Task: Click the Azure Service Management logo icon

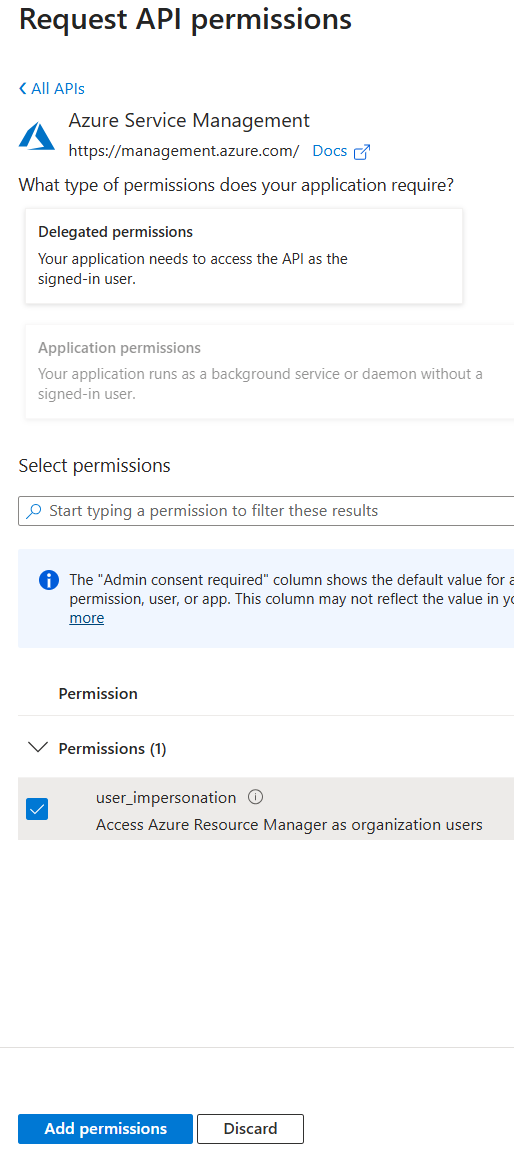Action: coord(37,137)
